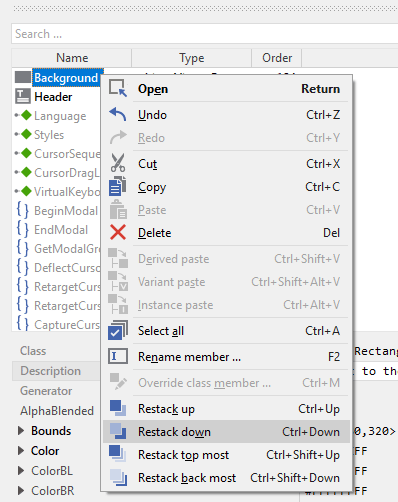Click the Restack top most icon

pyautogui.click(x=118, y=454)
